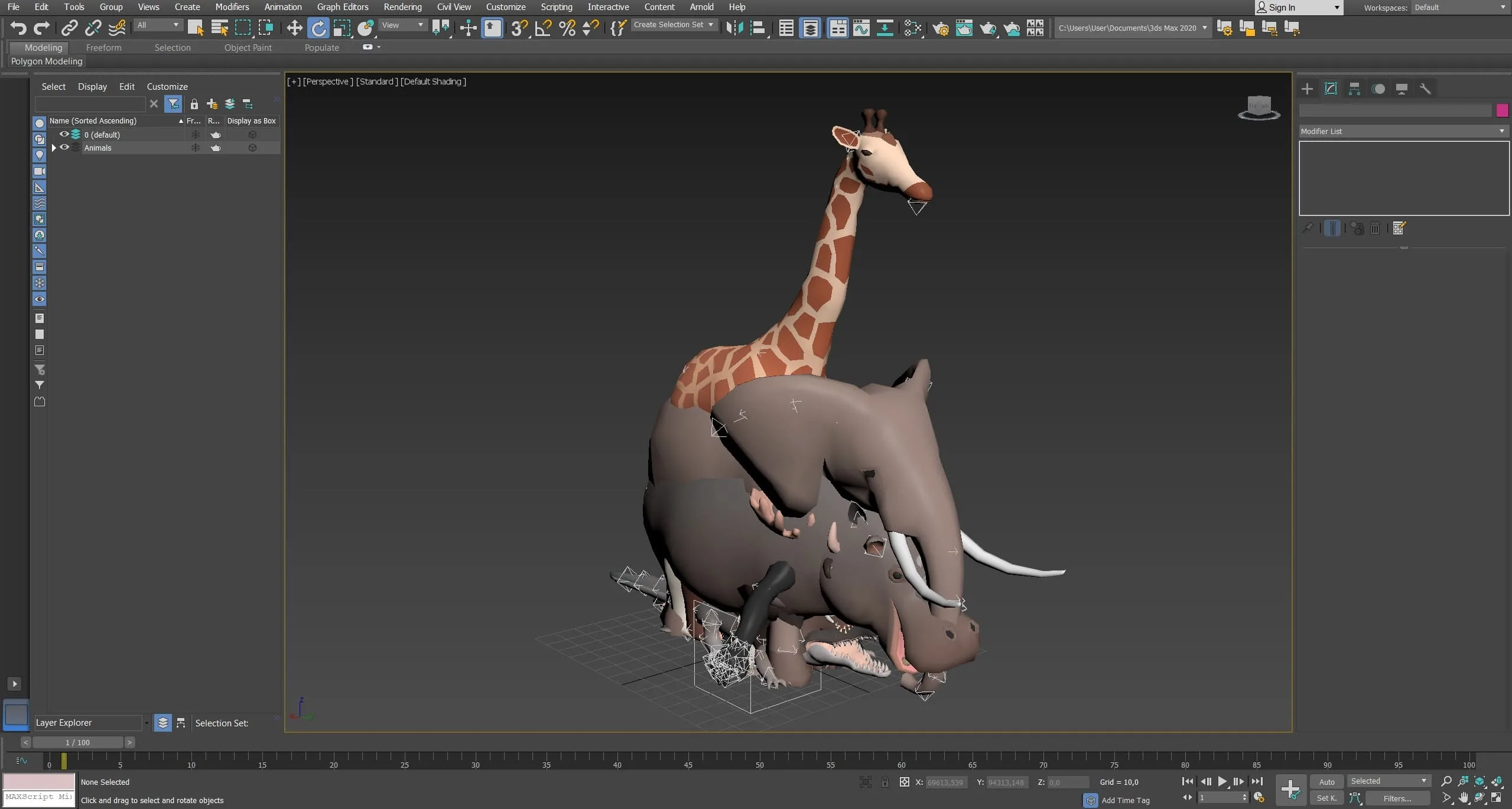Toggle visibility of 0 (default) layer

coord(64,135)
